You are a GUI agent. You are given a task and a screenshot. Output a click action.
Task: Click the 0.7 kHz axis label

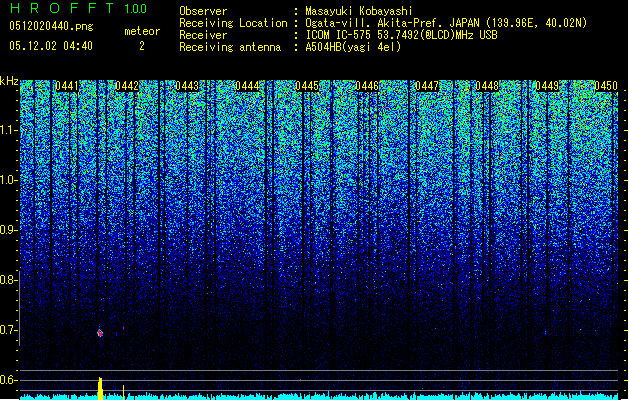tap(8, 330)
